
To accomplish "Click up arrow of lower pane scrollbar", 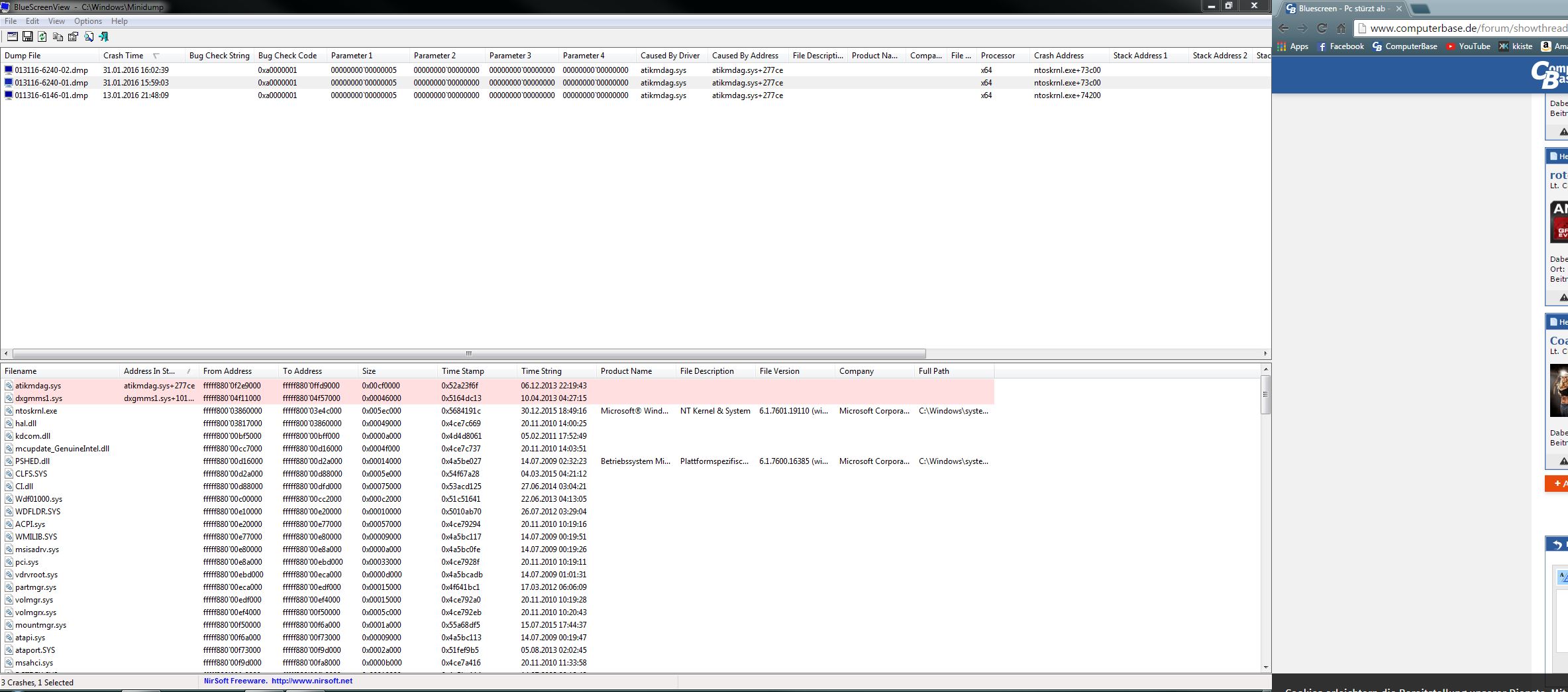I will click(1265, 369).
